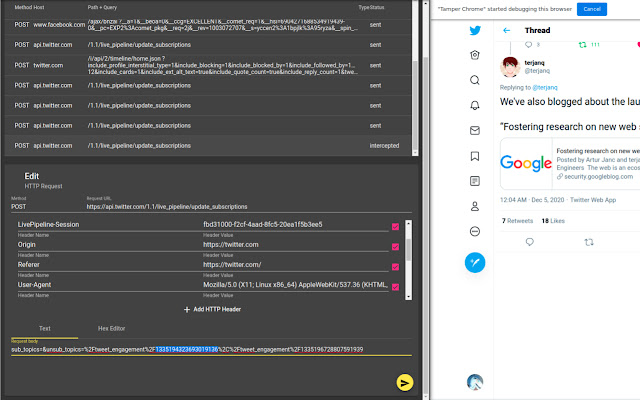Click the Request URL input field
Image resolution: width=640 pixels, height=400 pixels.
249,207
